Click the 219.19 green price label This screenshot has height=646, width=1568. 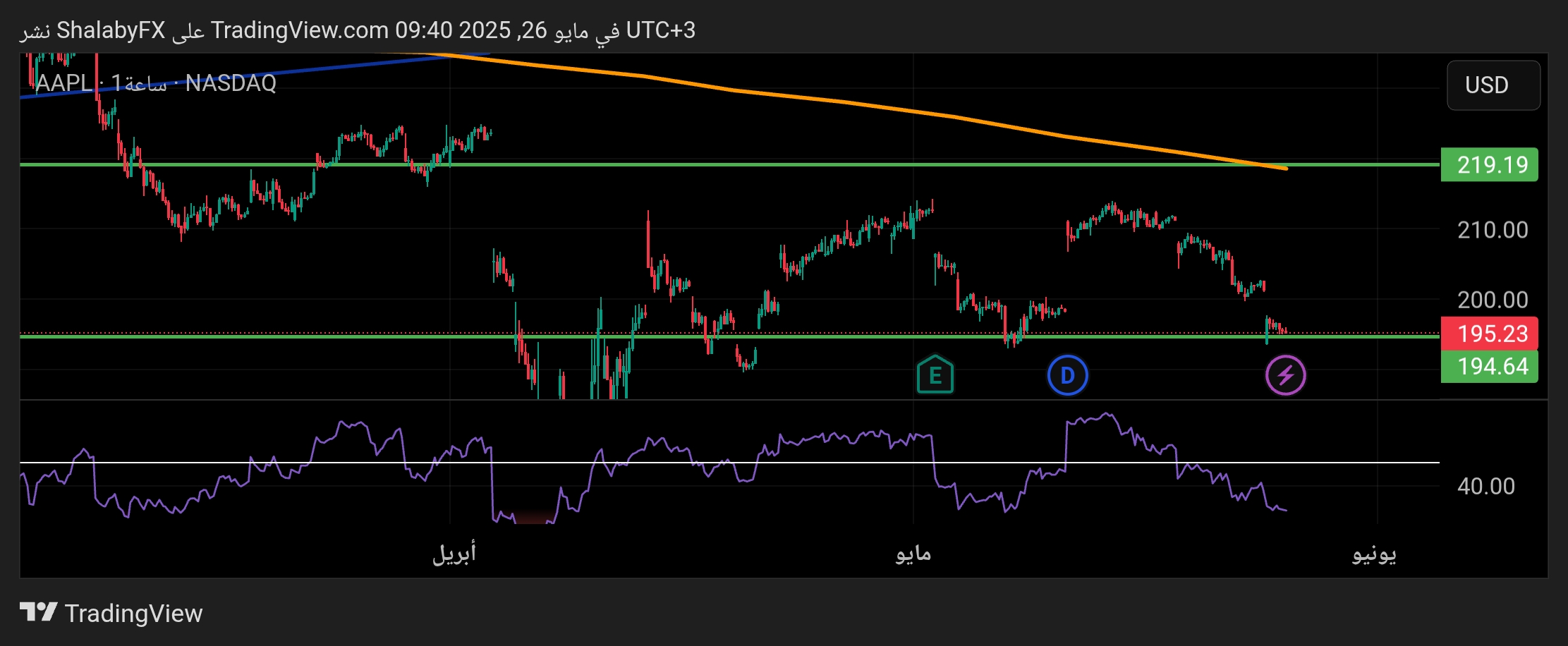point(1489,165)
